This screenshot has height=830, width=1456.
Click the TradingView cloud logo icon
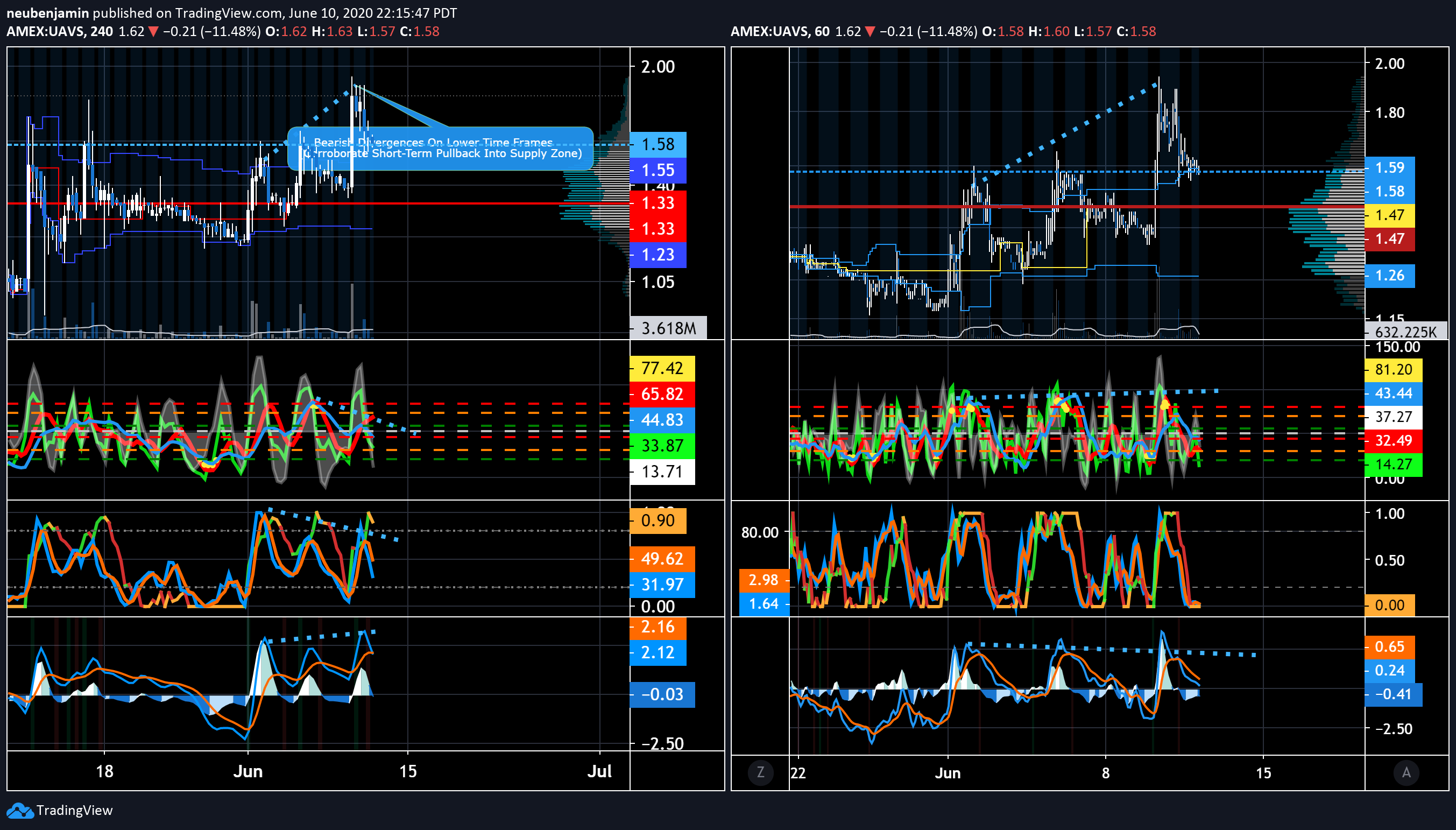click(20, 811)
